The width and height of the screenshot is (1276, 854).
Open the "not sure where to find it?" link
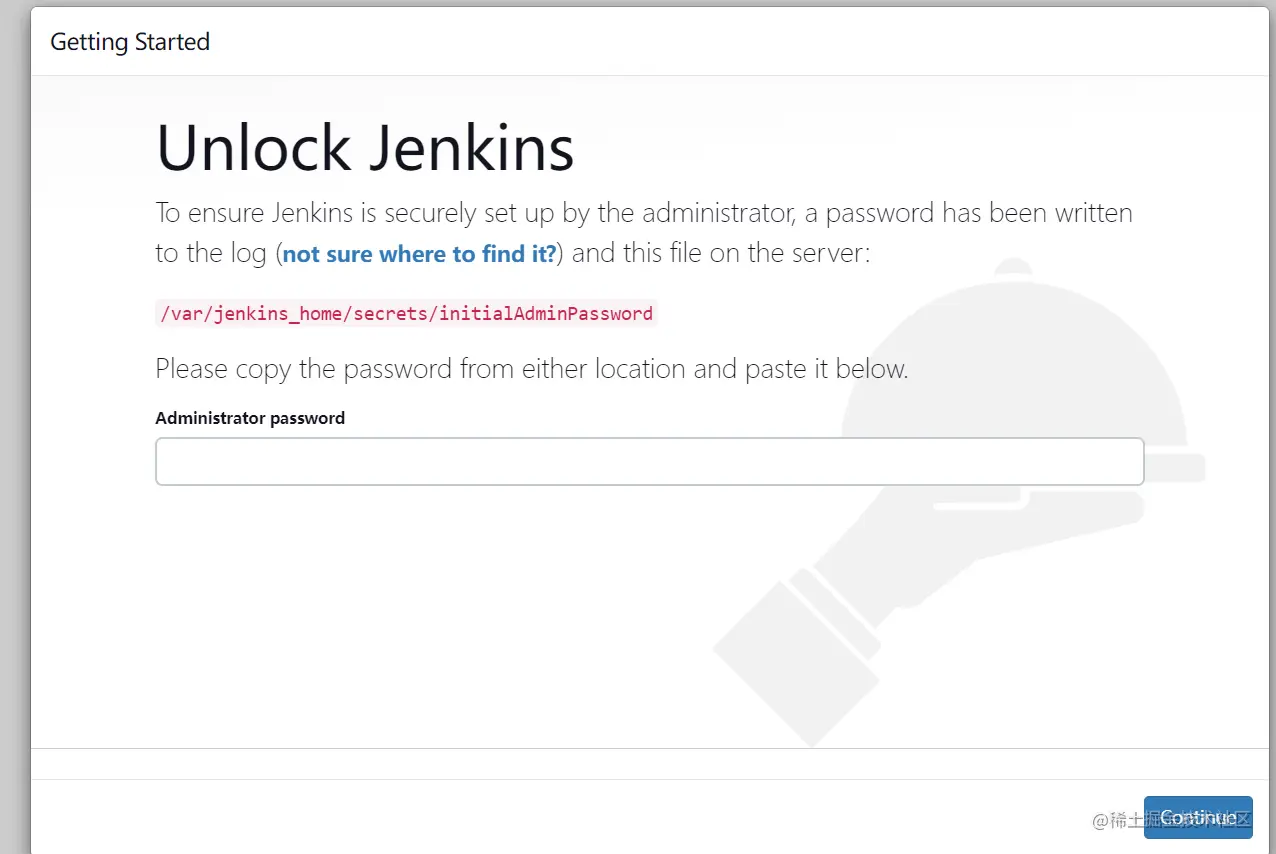pyautogui.click(x=419, y=254)
